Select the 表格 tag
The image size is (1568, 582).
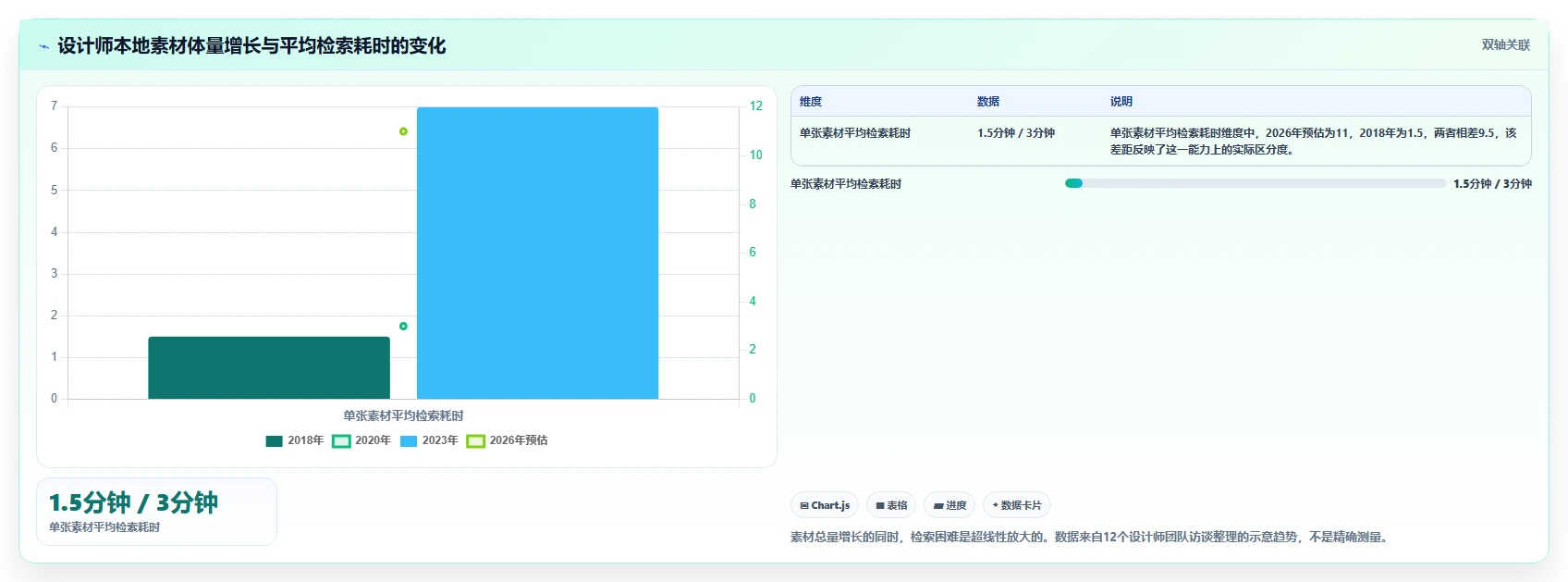point(891,505)
